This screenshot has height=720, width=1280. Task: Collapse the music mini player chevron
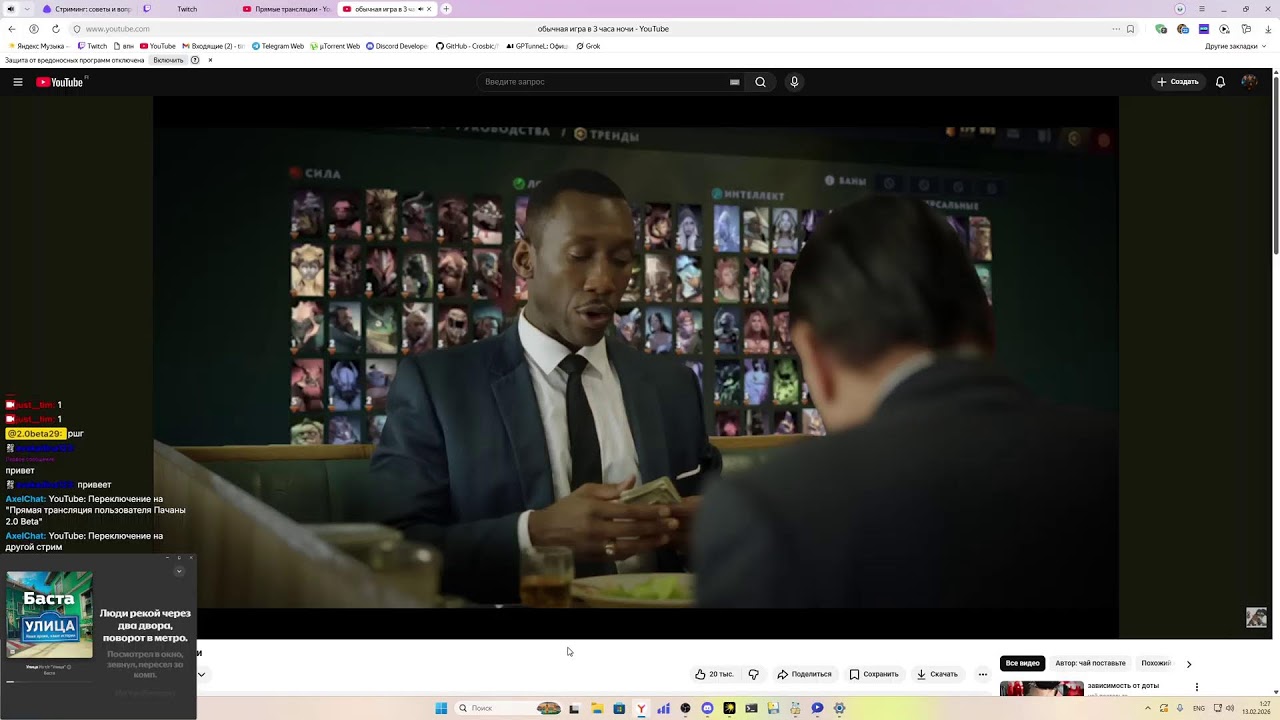(x=179, y=572)
